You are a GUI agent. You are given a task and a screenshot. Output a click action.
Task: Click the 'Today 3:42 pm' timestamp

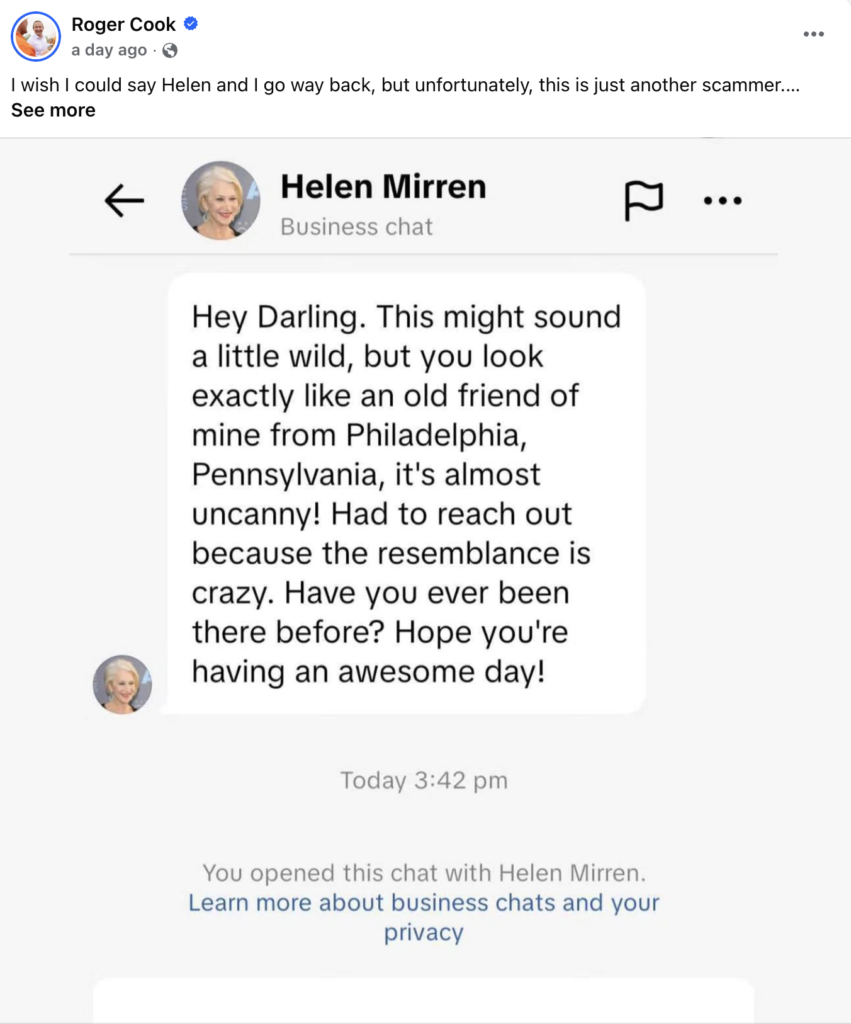424,781
